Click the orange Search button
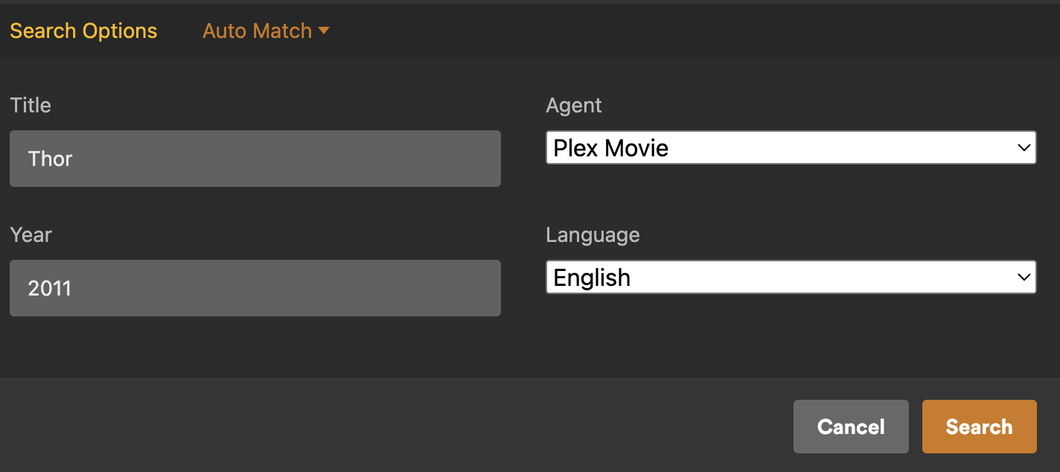This screenshot has height=472, width=1060. [978, 427]
